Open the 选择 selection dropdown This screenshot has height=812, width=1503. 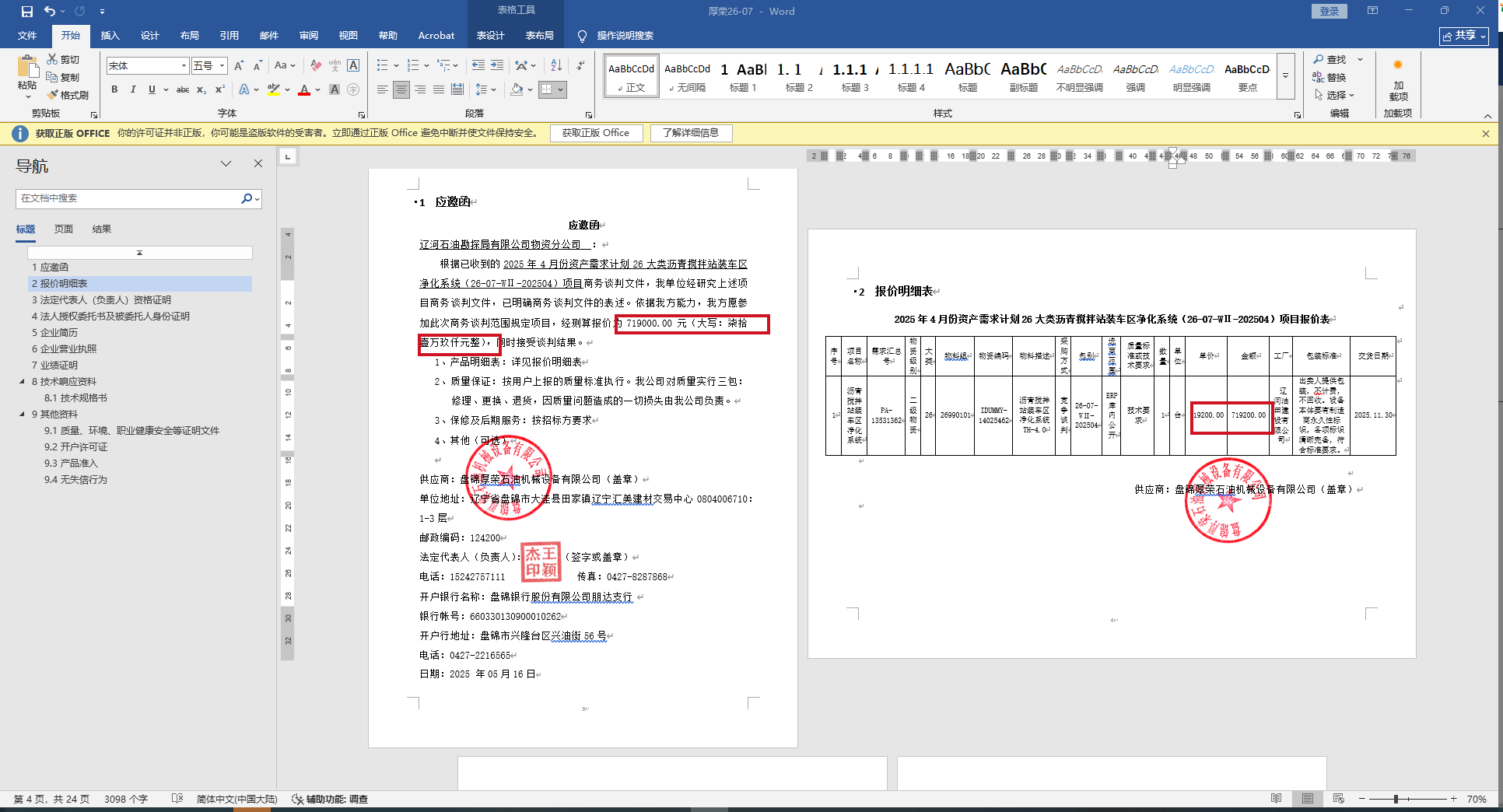tap(1334, 95)
